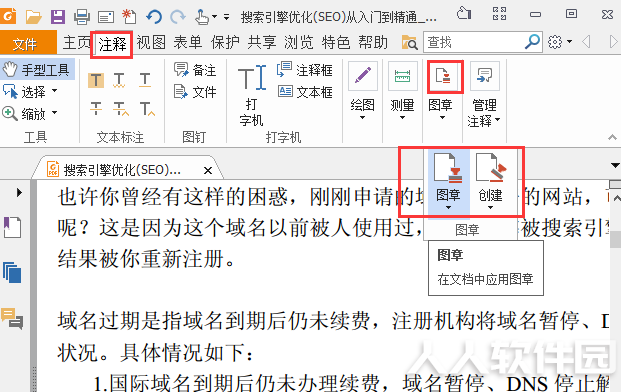Close the 搜索引擎优化(SEO) document tab
The height and width of the screenshot is (392, 621).
pyautogui.click(x=208, y=170)
